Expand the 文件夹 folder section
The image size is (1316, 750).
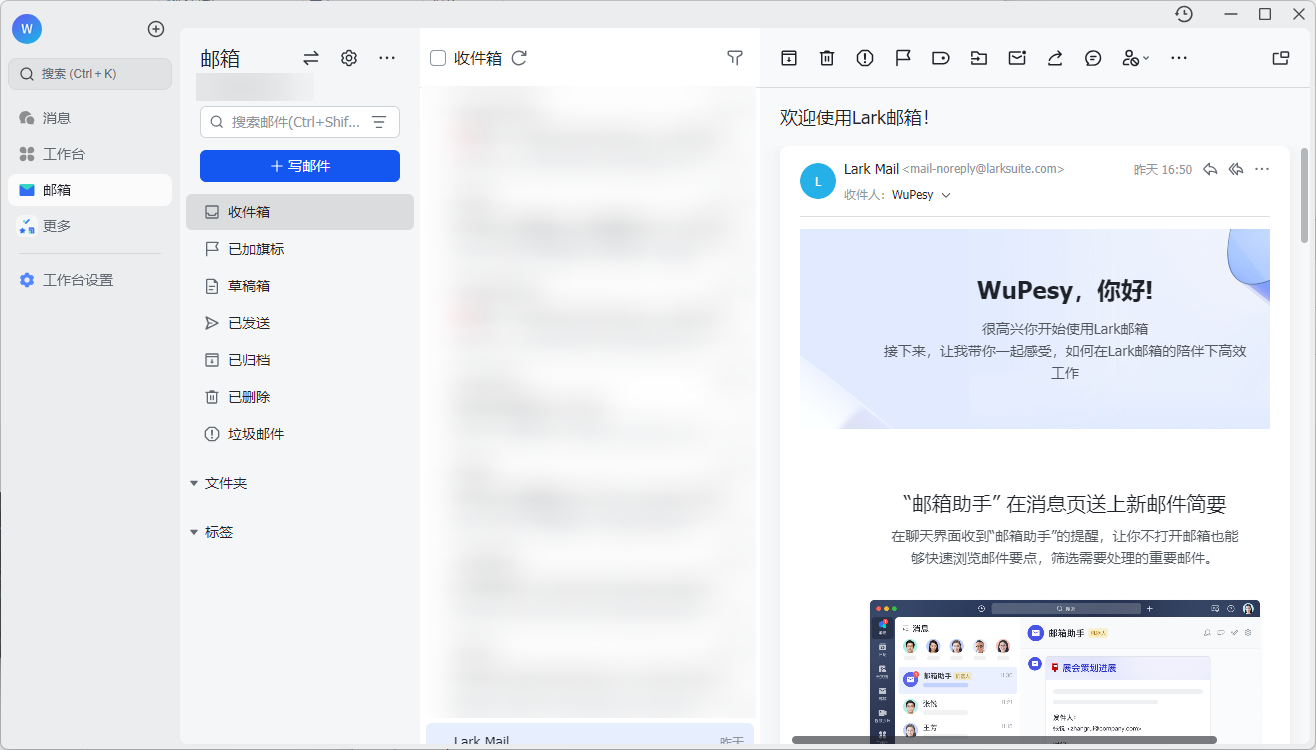tap(194, 483)
